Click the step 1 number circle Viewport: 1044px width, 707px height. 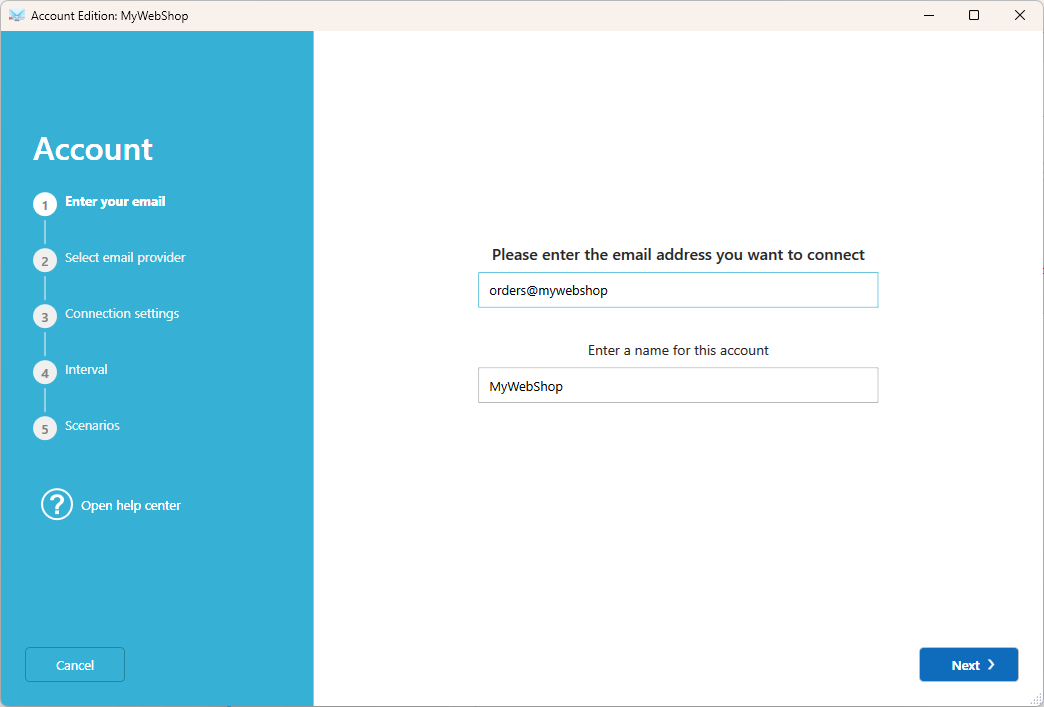pyautogui.click(x=45, y=205)
